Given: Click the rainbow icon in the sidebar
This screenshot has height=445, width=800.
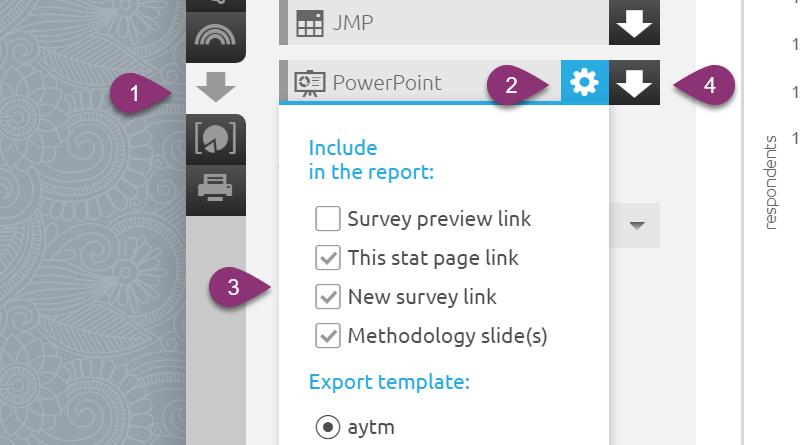Looking at the screenshot, I should 215,37.
